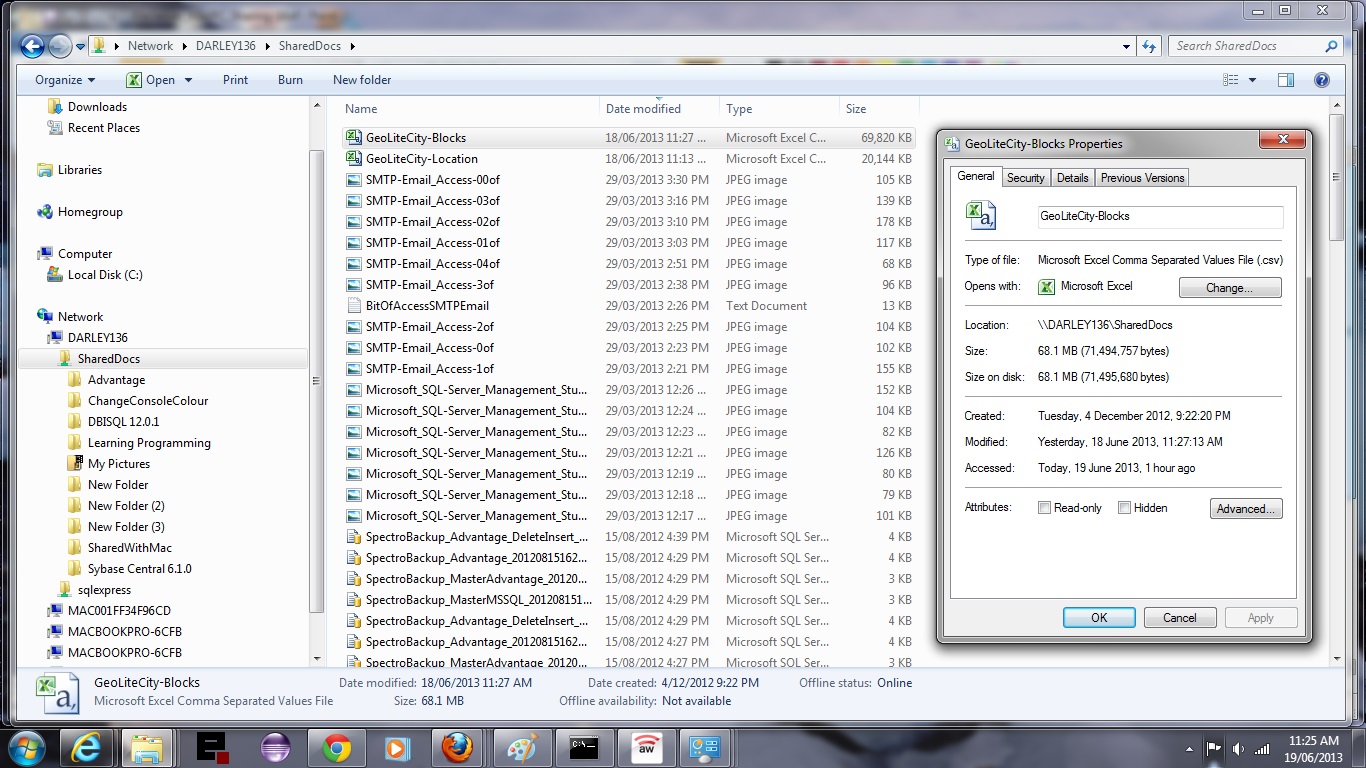Launch Firefox from the taskbar
The width and height of the screenshot is (1366, 768).
[x=457, y=748]
